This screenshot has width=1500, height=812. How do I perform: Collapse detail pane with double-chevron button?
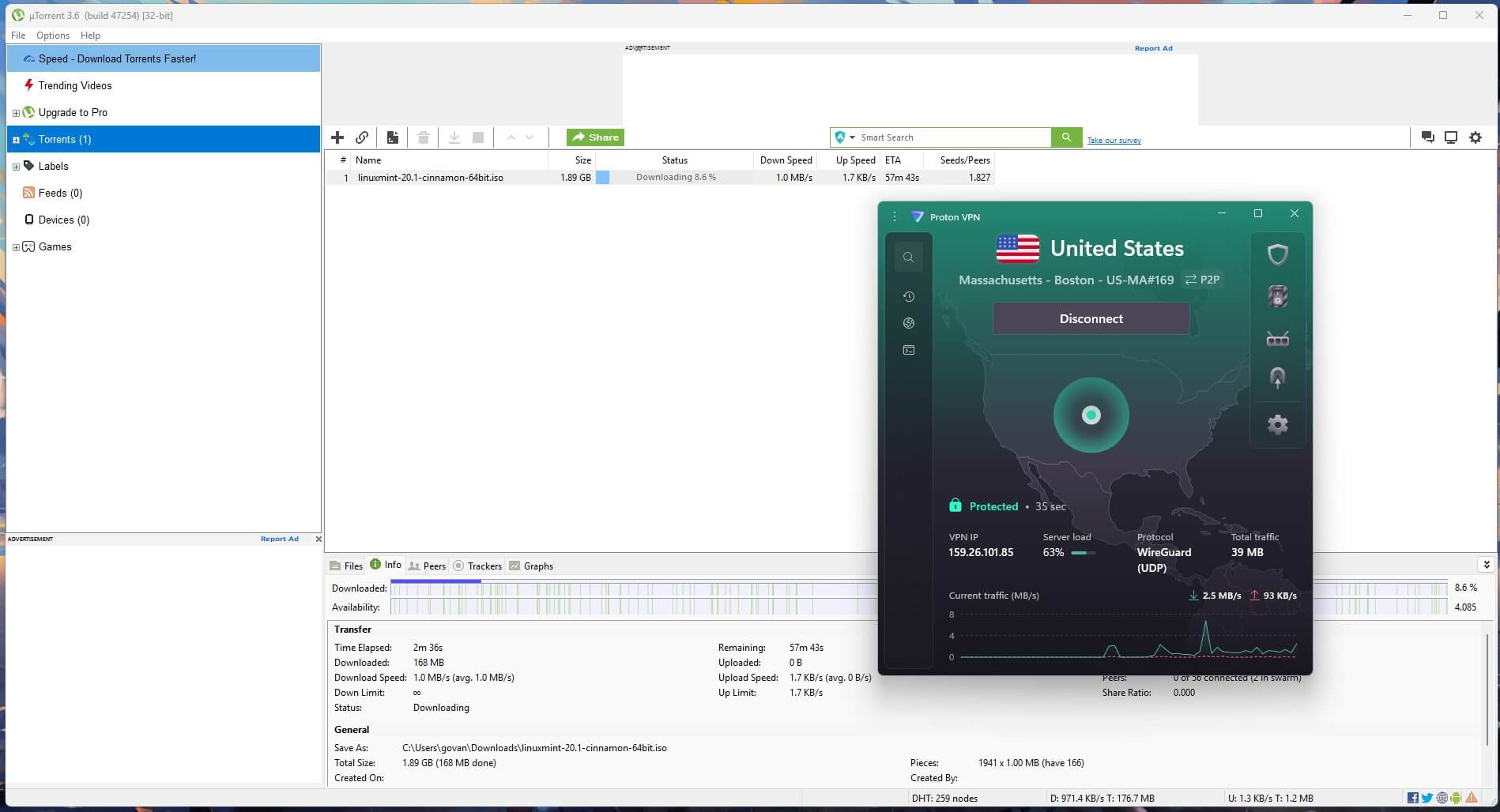(x=1486, y=565)
